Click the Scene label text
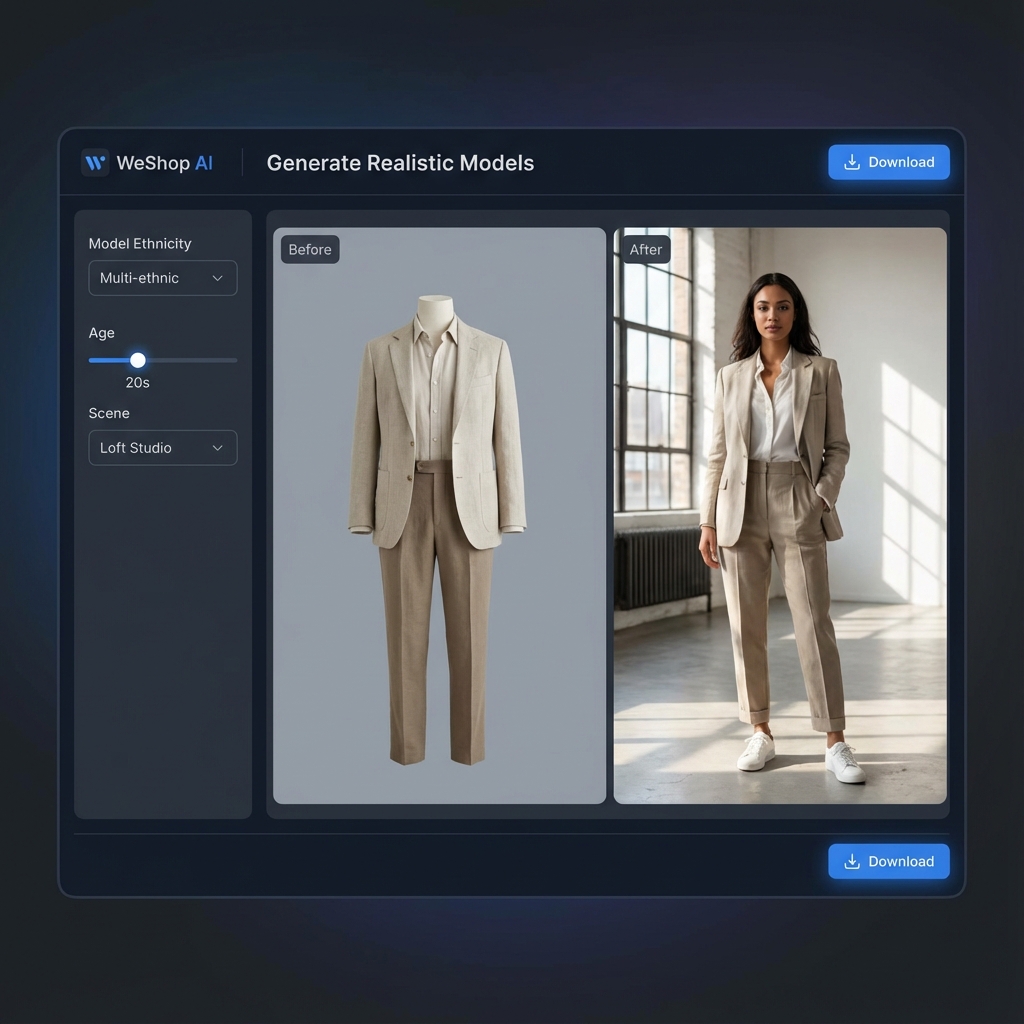Screen dimensions: 1024x1024 [109, 413]
